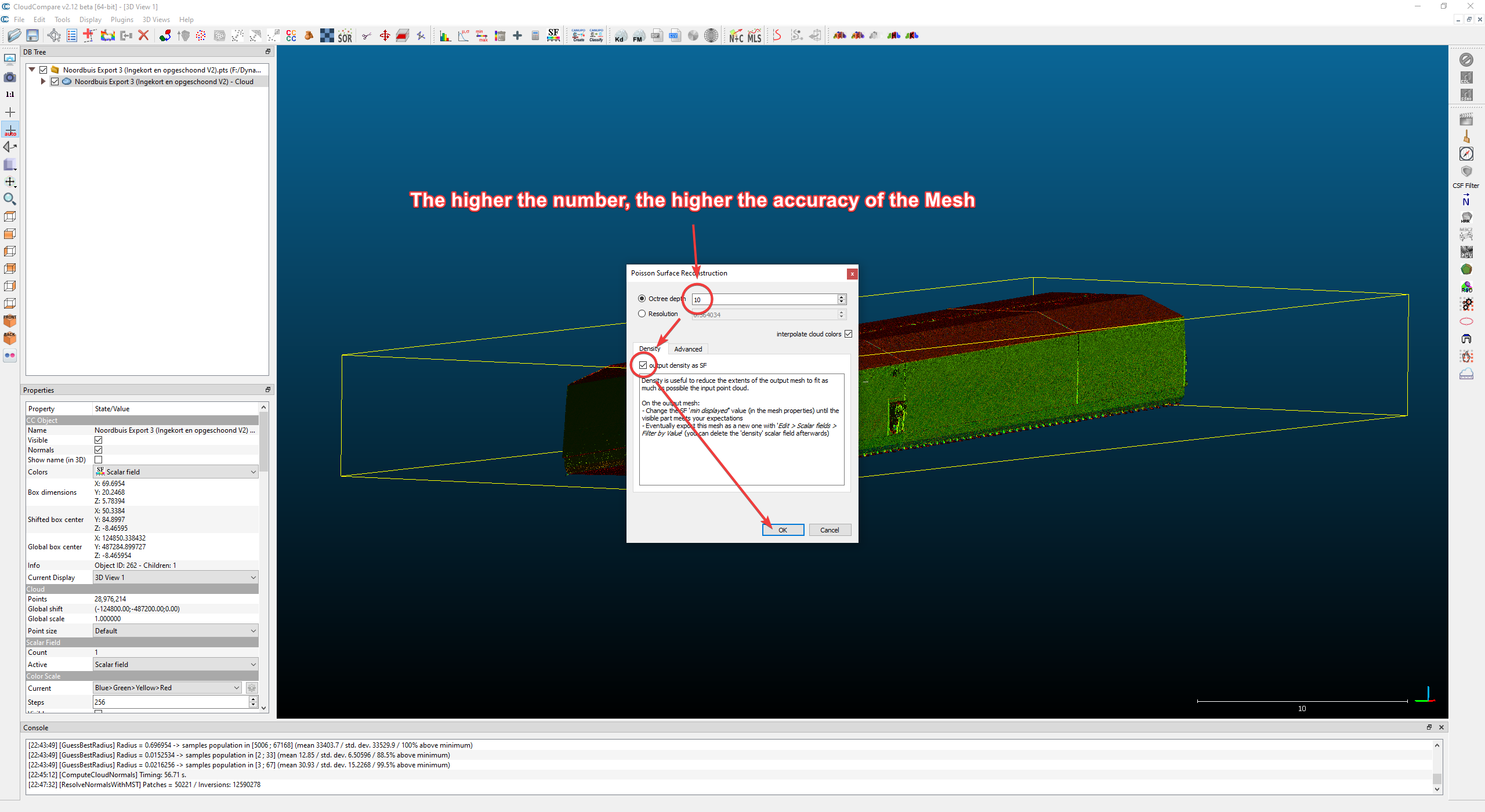Screen dimensions: 1485x812
Task: Expand the Noordbuis Cloud tree node
Action: [x=44, y=81]
